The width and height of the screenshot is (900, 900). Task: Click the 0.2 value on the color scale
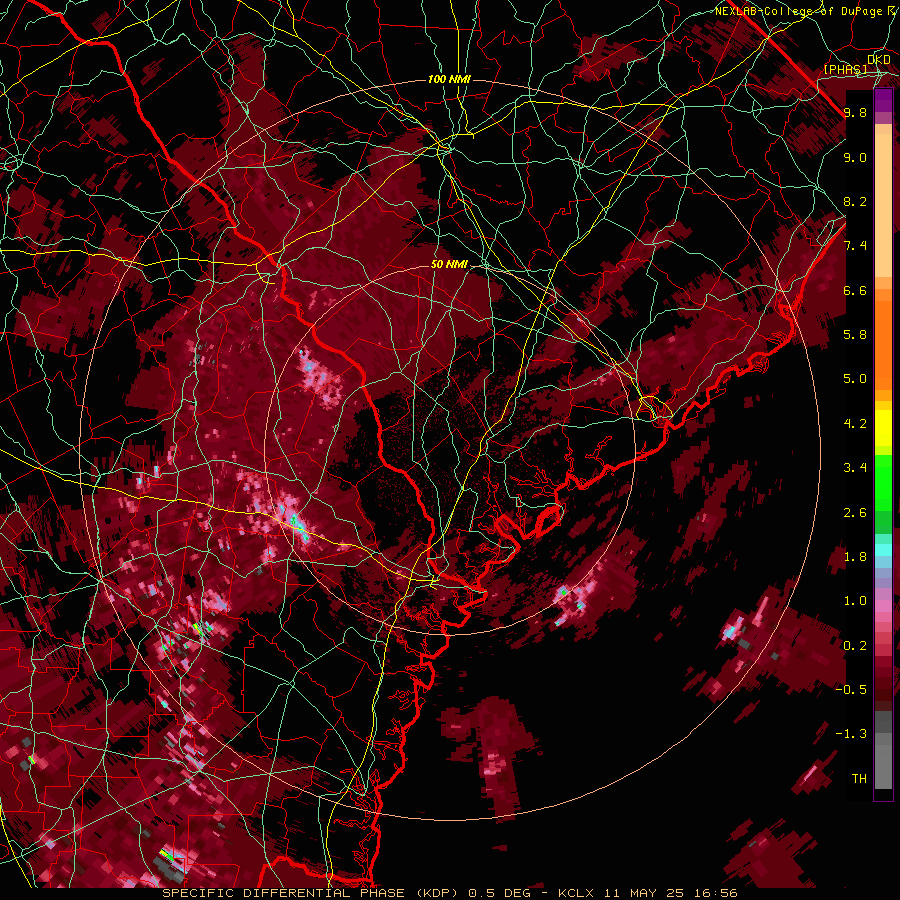(x=855, y=646)
